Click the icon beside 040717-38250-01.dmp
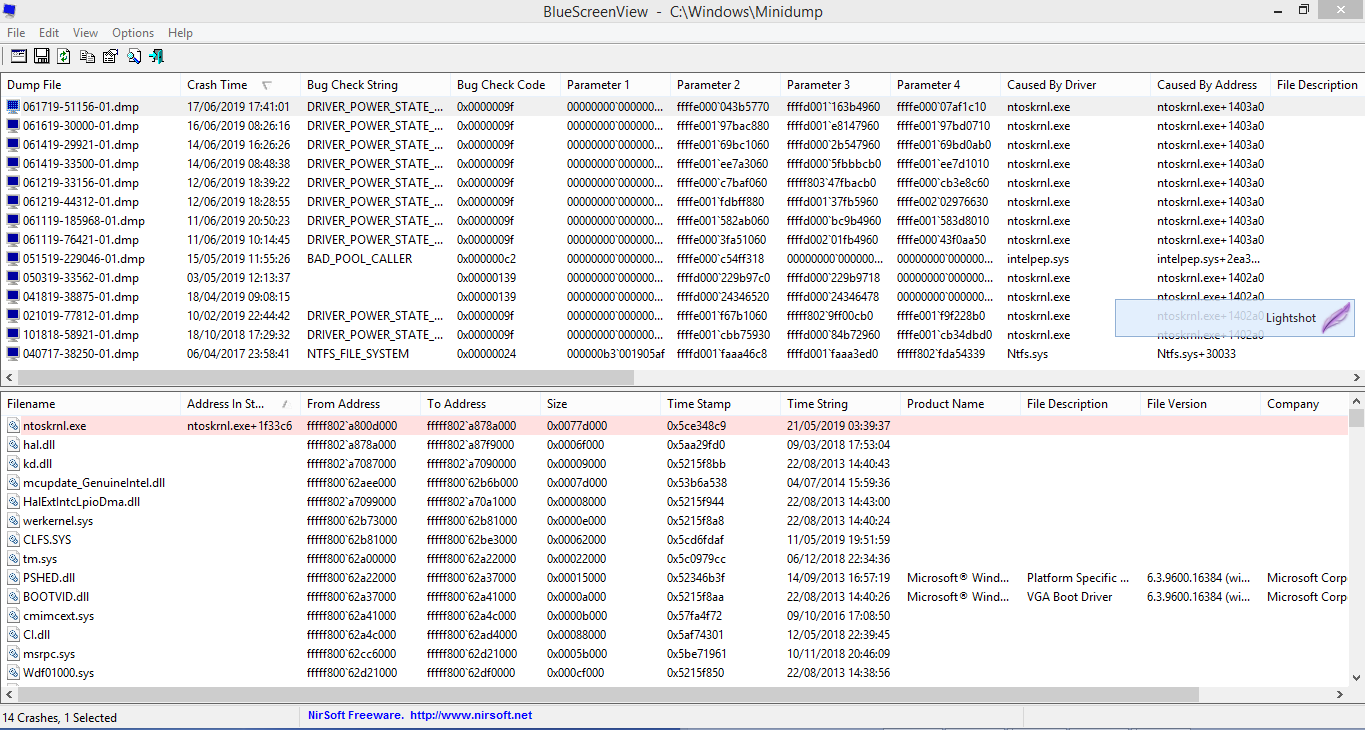This screenshot has width=1365, height=730. coord(13,354)
